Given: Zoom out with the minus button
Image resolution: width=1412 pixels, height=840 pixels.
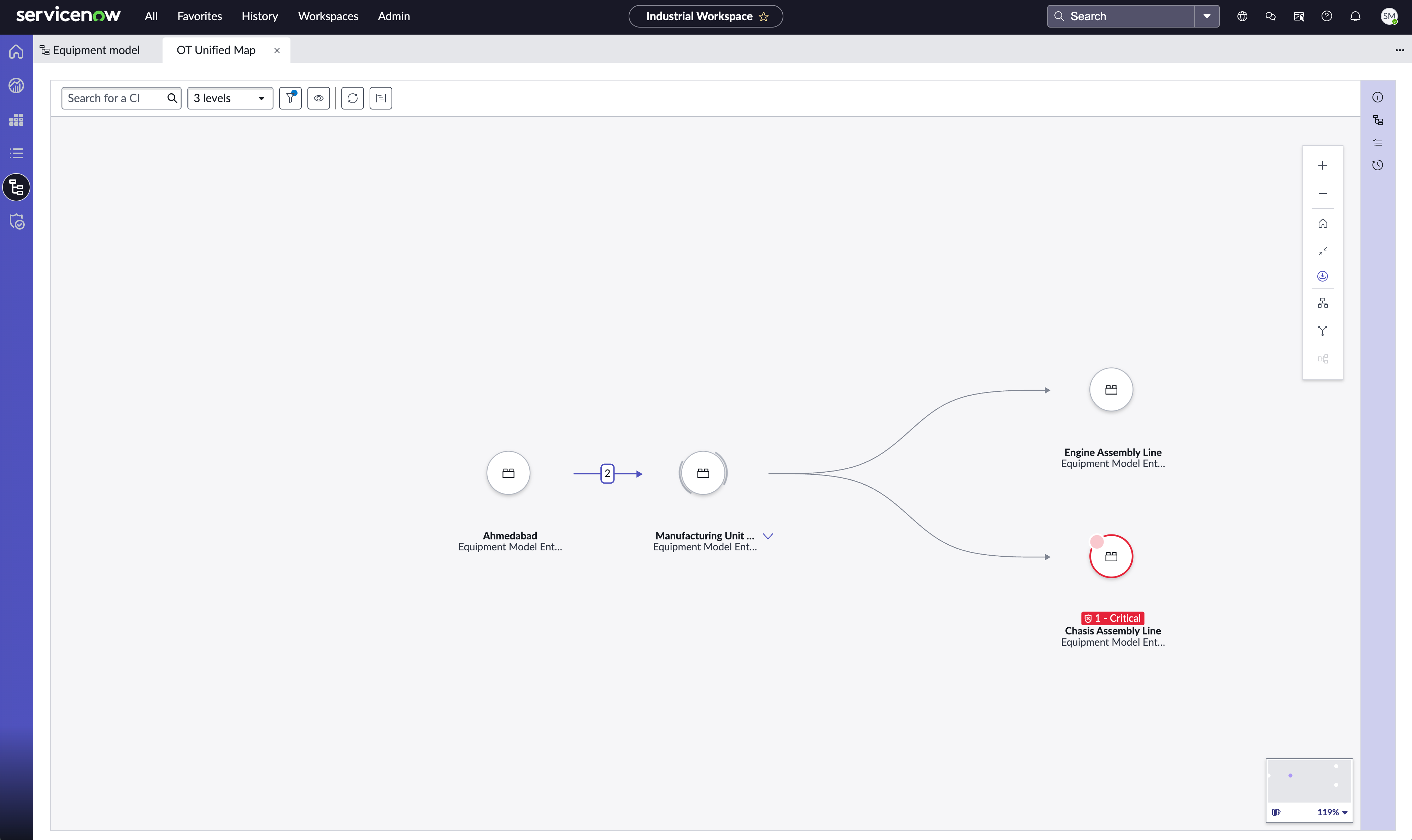Looking at the screenshot, I should [1323, 194].
